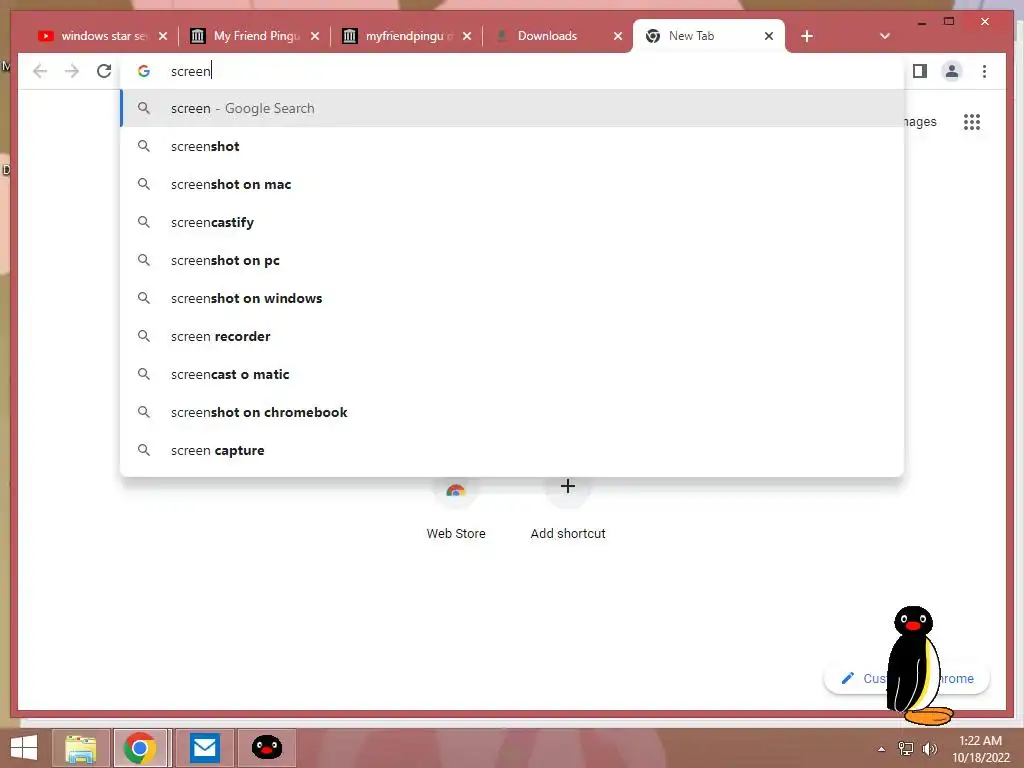
Task: Choose the 'screencastify' suggestion
Action: 512,222
